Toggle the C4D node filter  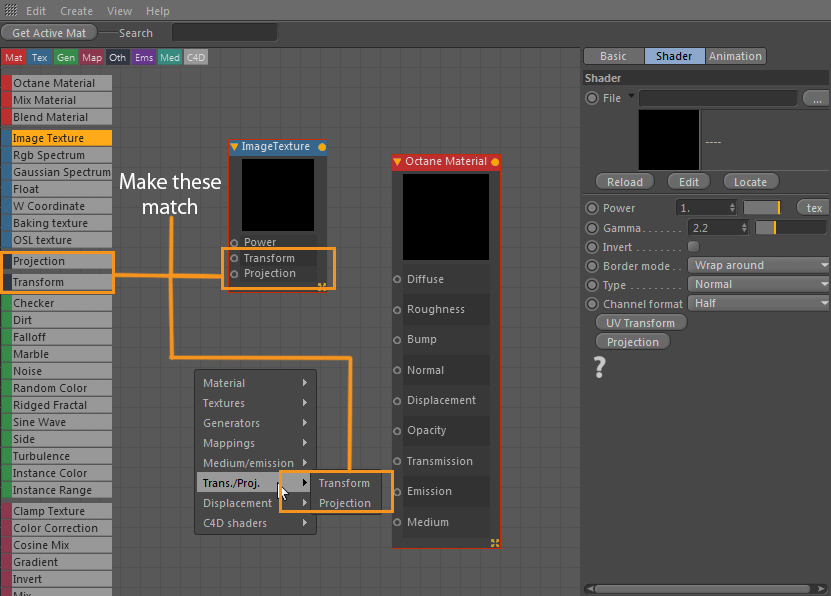click(196, 57)
